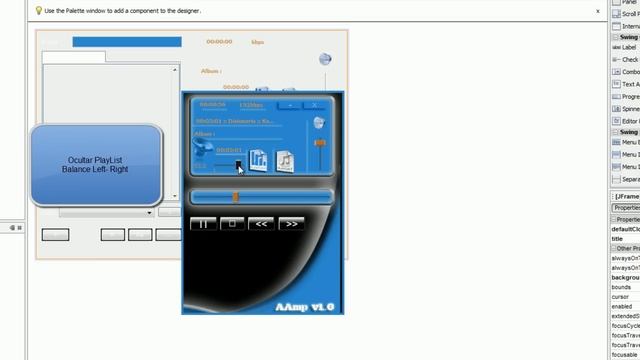Image resolution: width=640 pixels, height=360 pixels.
Task: Select the Separator component in the palette
Action: coord(625,179)
